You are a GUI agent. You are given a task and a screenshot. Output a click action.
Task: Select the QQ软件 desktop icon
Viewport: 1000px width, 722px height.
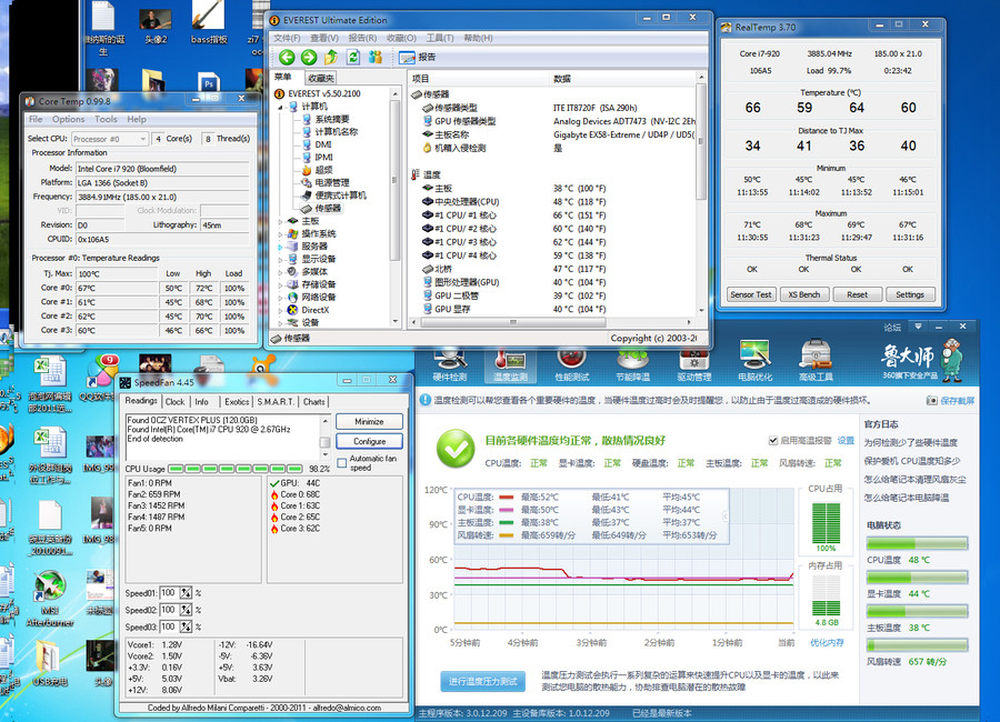[101, 379]
